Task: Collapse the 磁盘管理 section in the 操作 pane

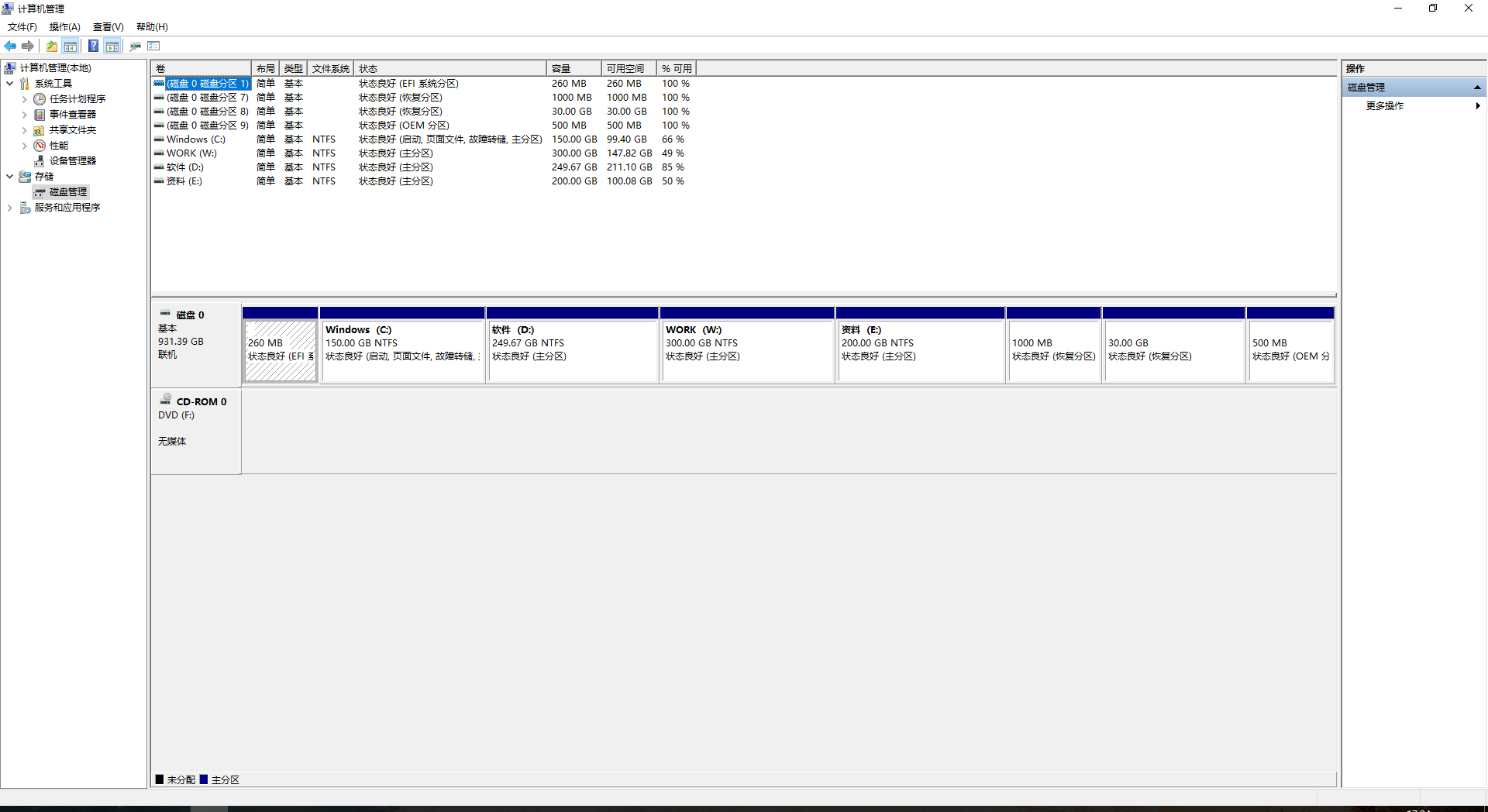Action: (x=1477, y=88)
